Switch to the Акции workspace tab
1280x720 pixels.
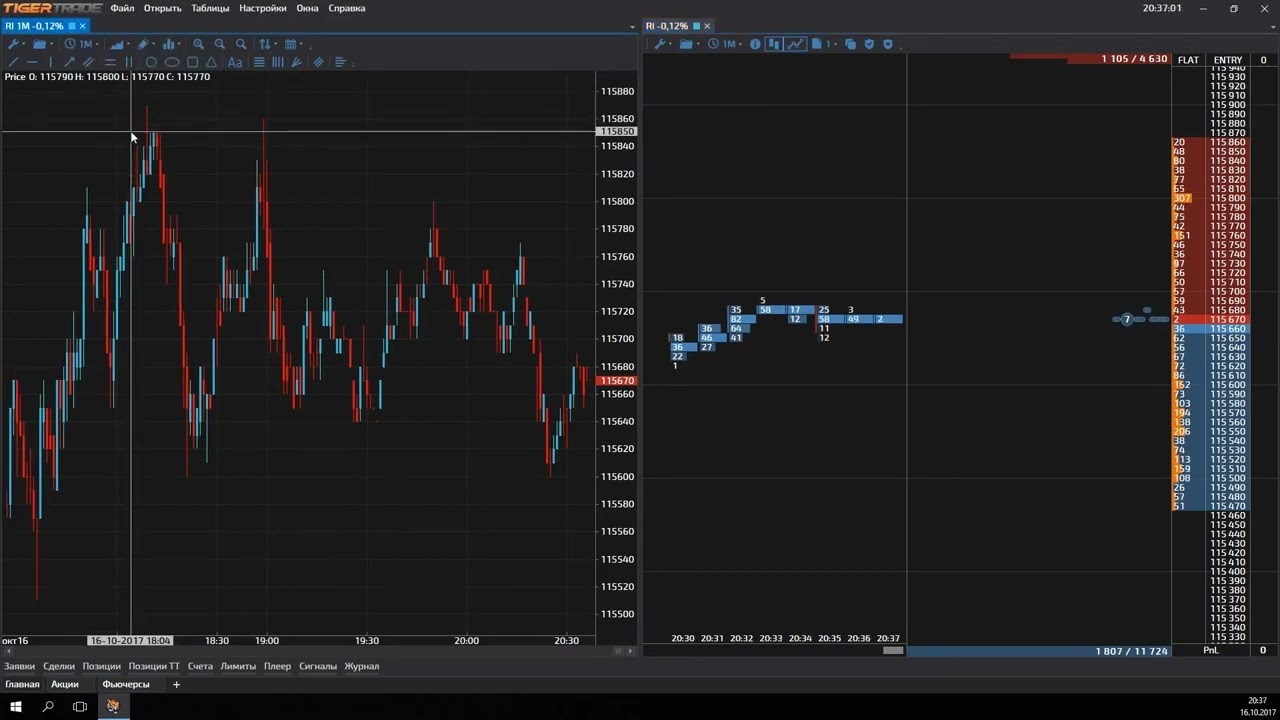tap(65, 684)
